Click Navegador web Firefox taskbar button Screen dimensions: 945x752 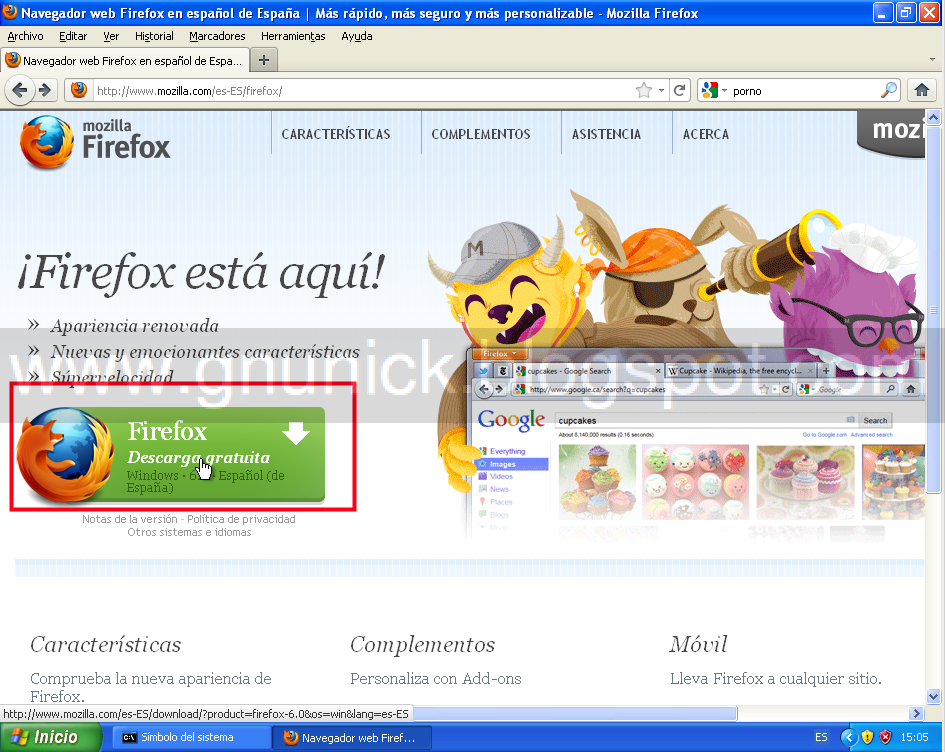(353, 738)
